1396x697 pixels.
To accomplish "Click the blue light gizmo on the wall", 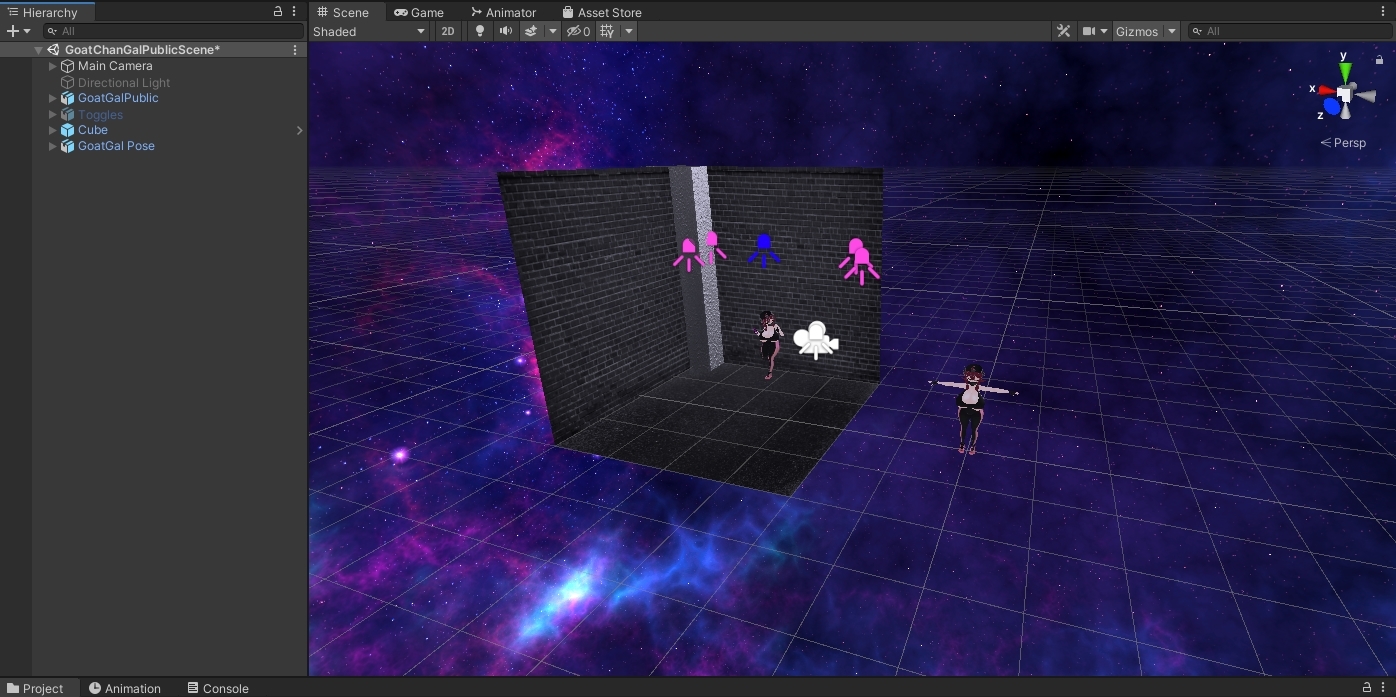I will [x=764, y=249].
